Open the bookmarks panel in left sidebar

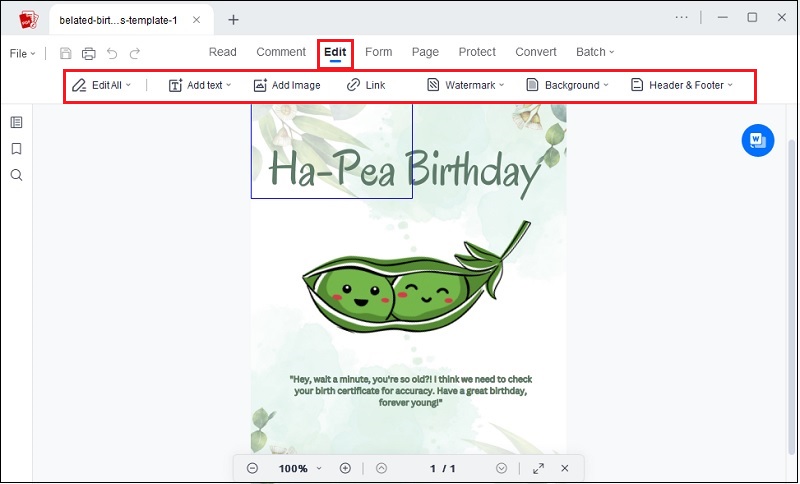[16, 148]
